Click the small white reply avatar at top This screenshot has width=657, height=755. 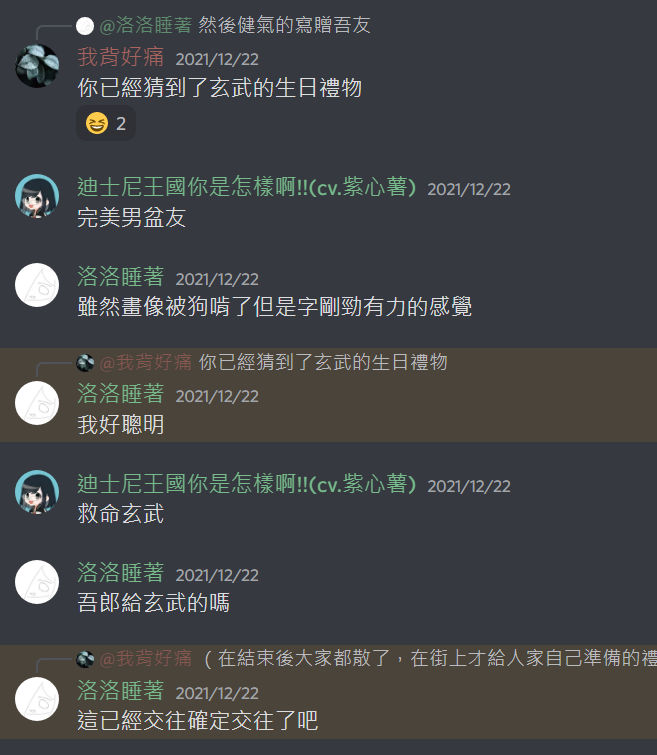coord(85,26)
